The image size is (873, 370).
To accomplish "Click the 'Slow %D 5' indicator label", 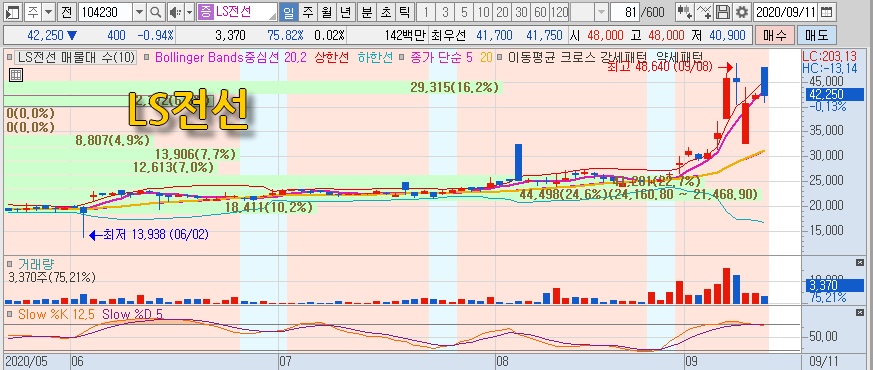I will [x=133, y=314].
